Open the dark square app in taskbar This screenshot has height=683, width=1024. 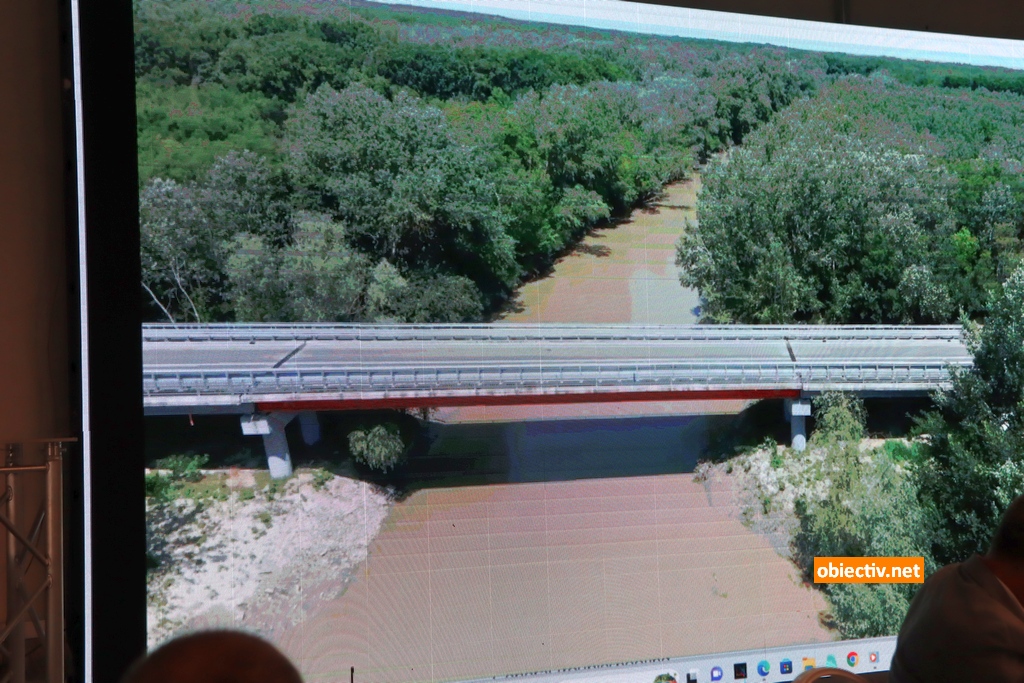tap(740, 671)
